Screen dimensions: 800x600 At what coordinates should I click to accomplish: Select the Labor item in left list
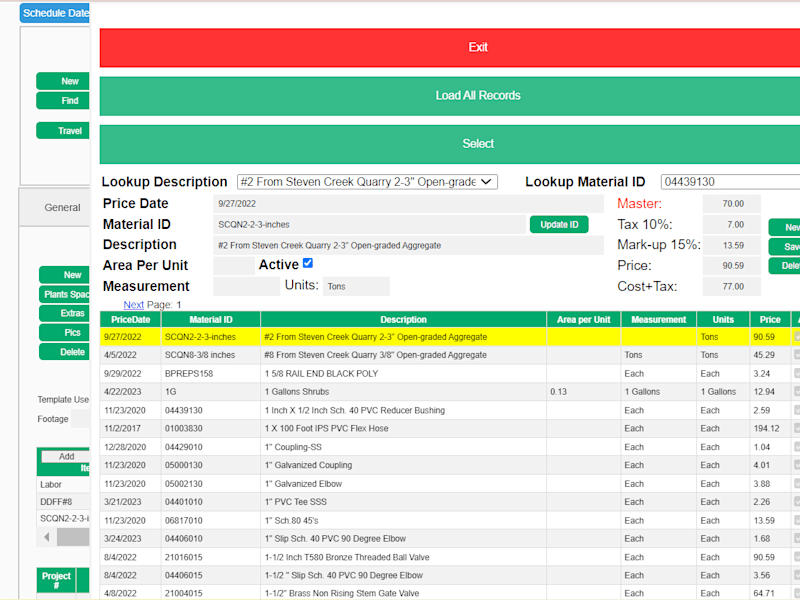[63, 485]
